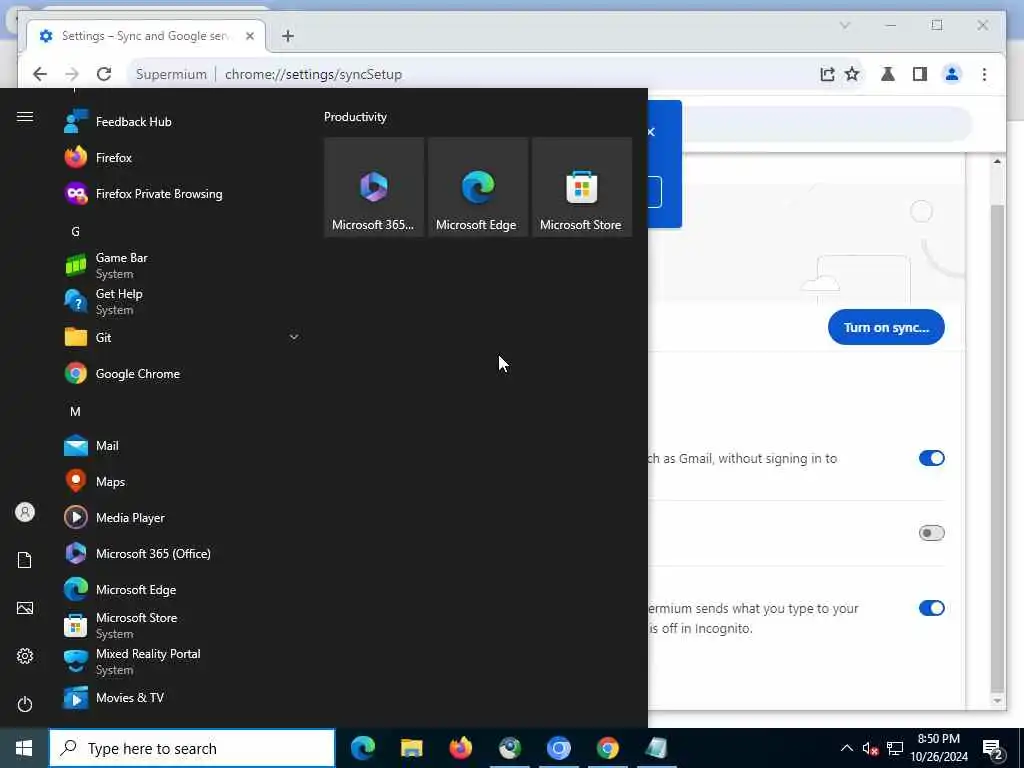Share this page icon in address bar
Screen dimensions: 1024x768
pos(827,74)
